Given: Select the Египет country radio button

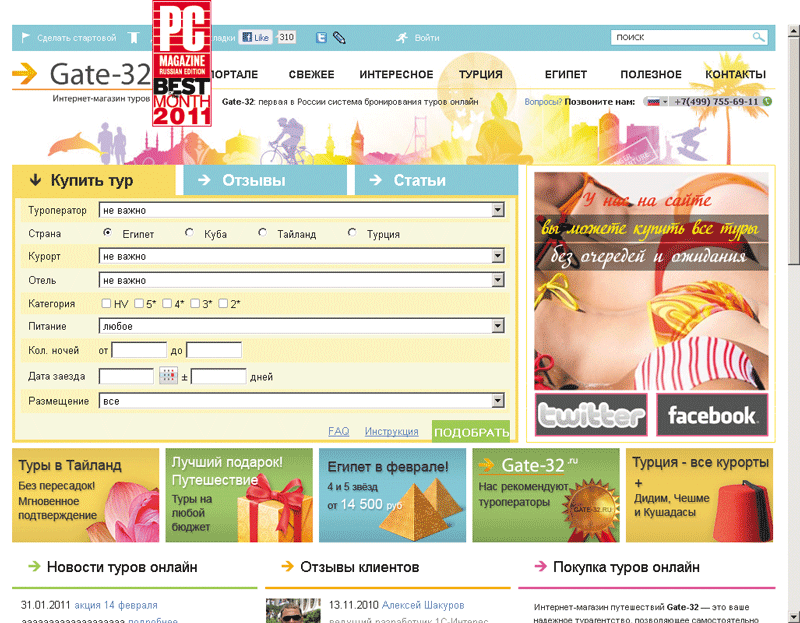Looking at the screenshot, I should click(107, 233).
